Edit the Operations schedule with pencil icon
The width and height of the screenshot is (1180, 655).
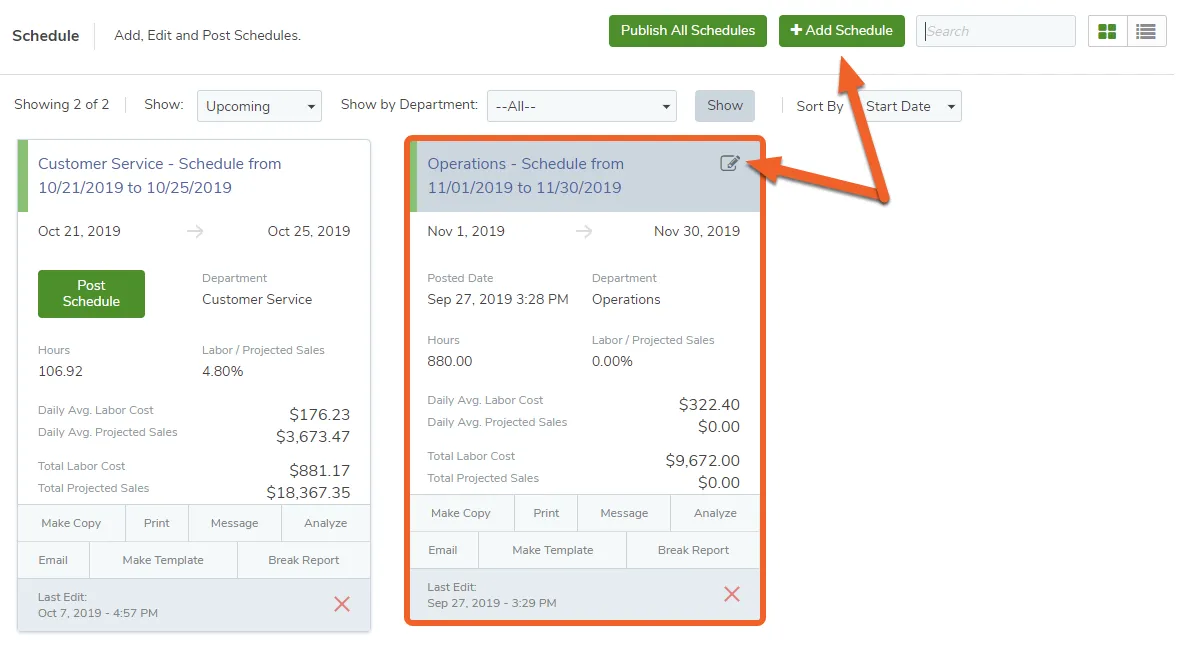click(x=729, y=163)
